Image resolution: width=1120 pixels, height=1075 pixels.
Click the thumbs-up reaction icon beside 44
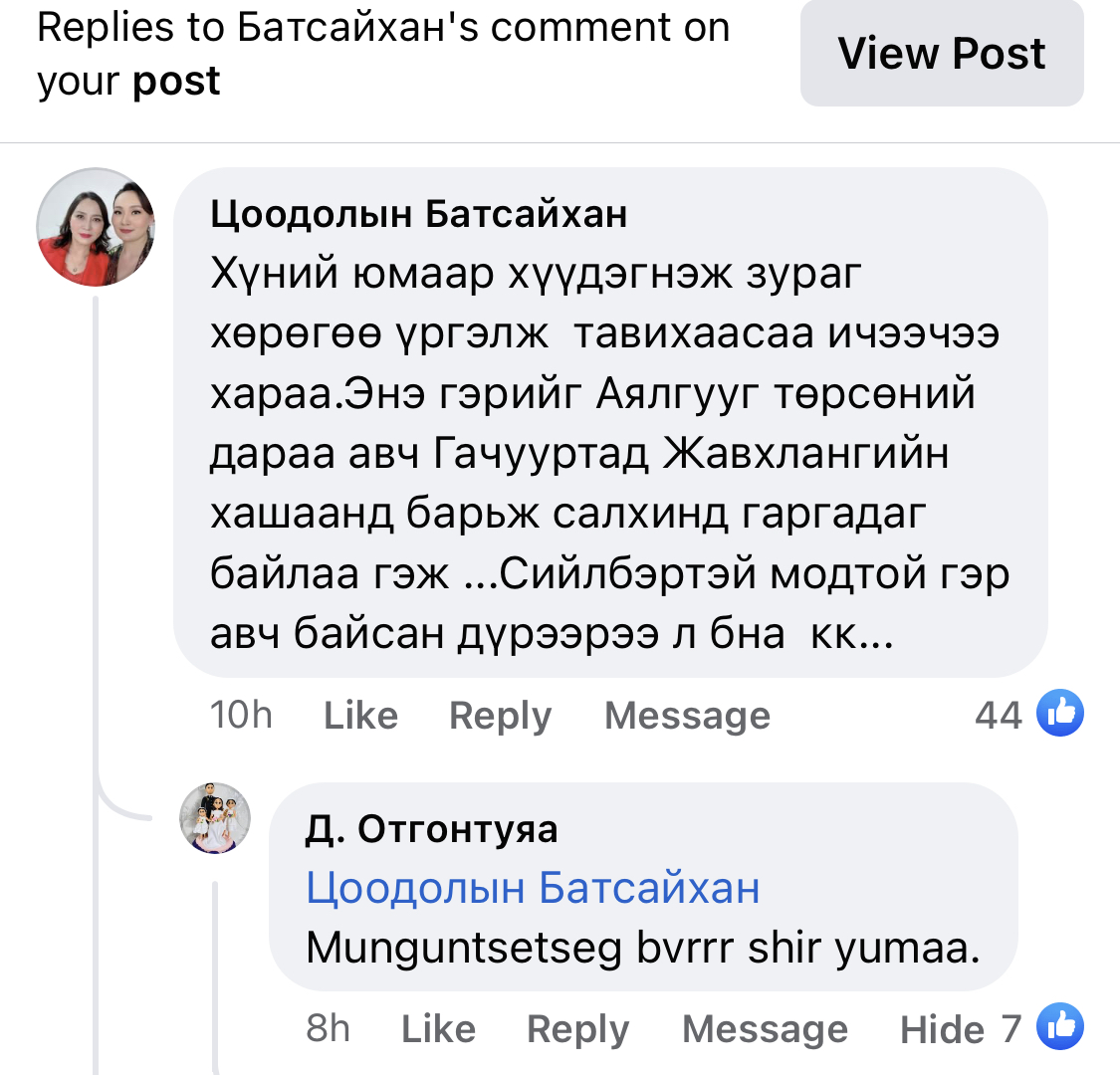pyautogui.click(x=1061, y=711)
